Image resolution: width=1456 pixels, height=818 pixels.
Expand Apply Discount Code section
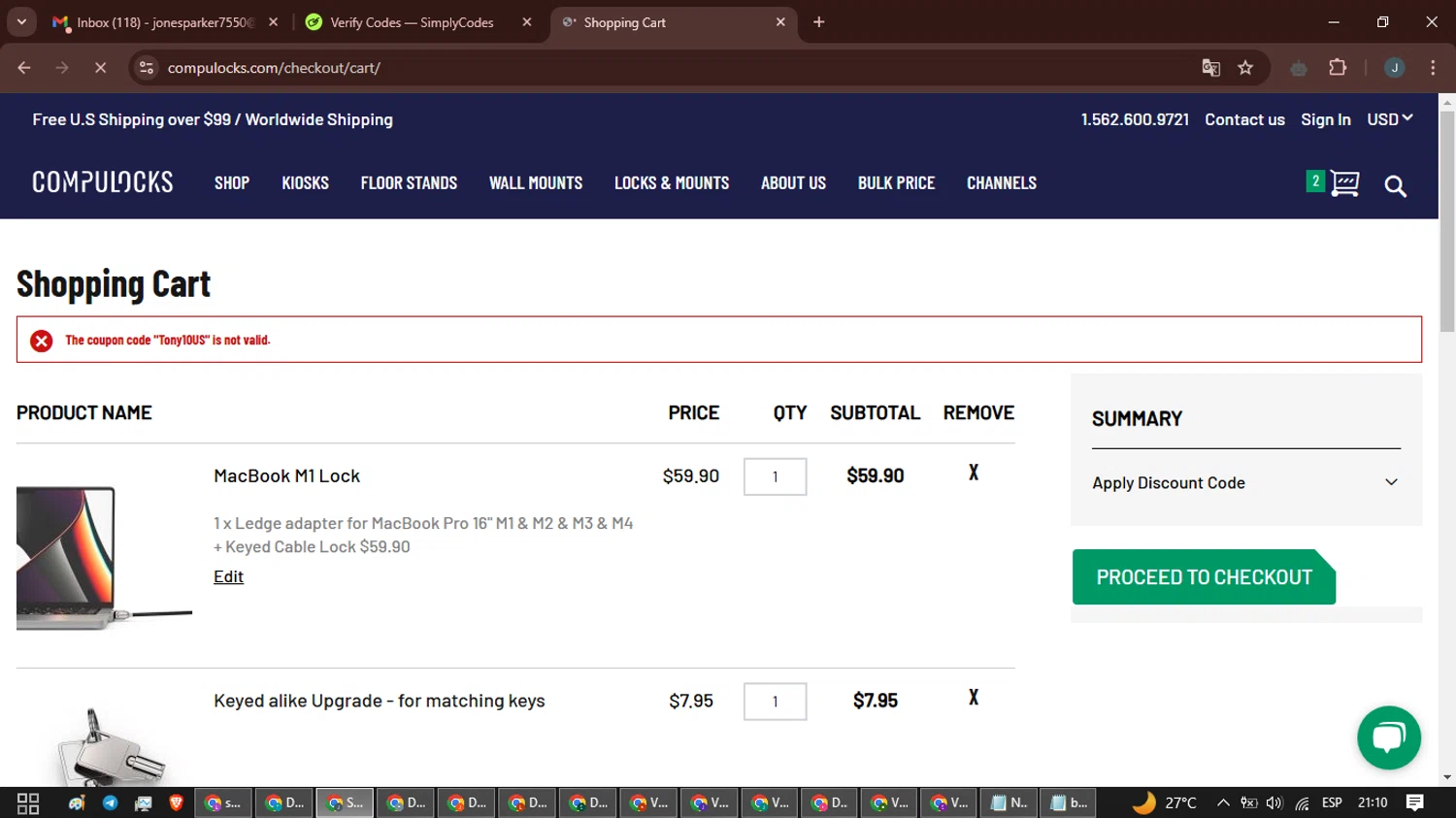[x=1245, y=482]
